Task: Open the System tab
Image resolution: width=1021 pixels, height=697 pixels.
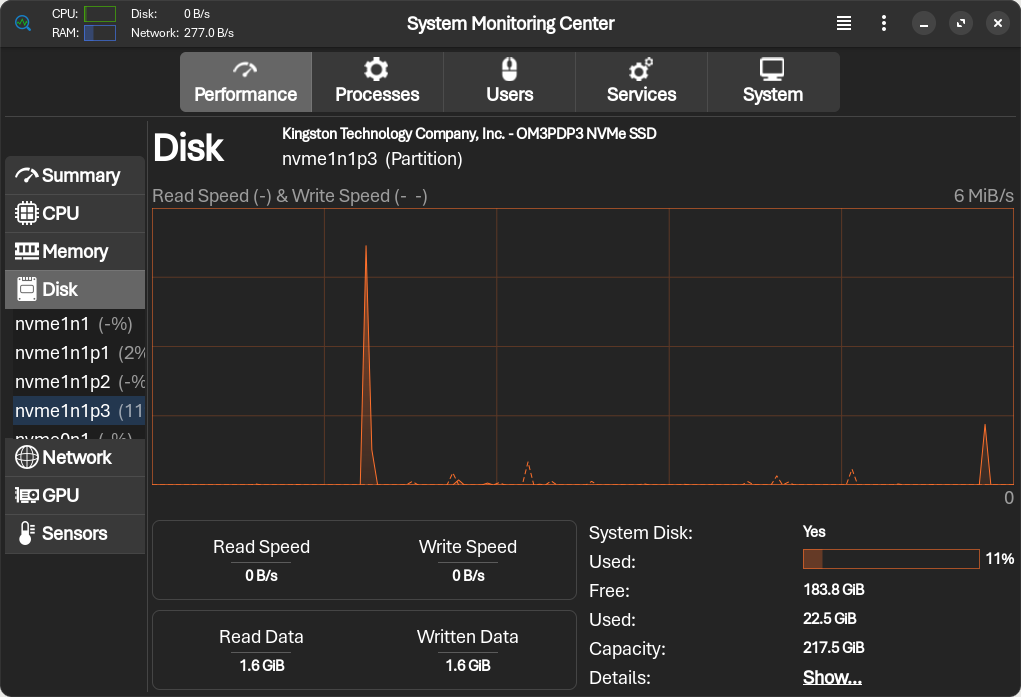Action: click(x=772, y=82)
